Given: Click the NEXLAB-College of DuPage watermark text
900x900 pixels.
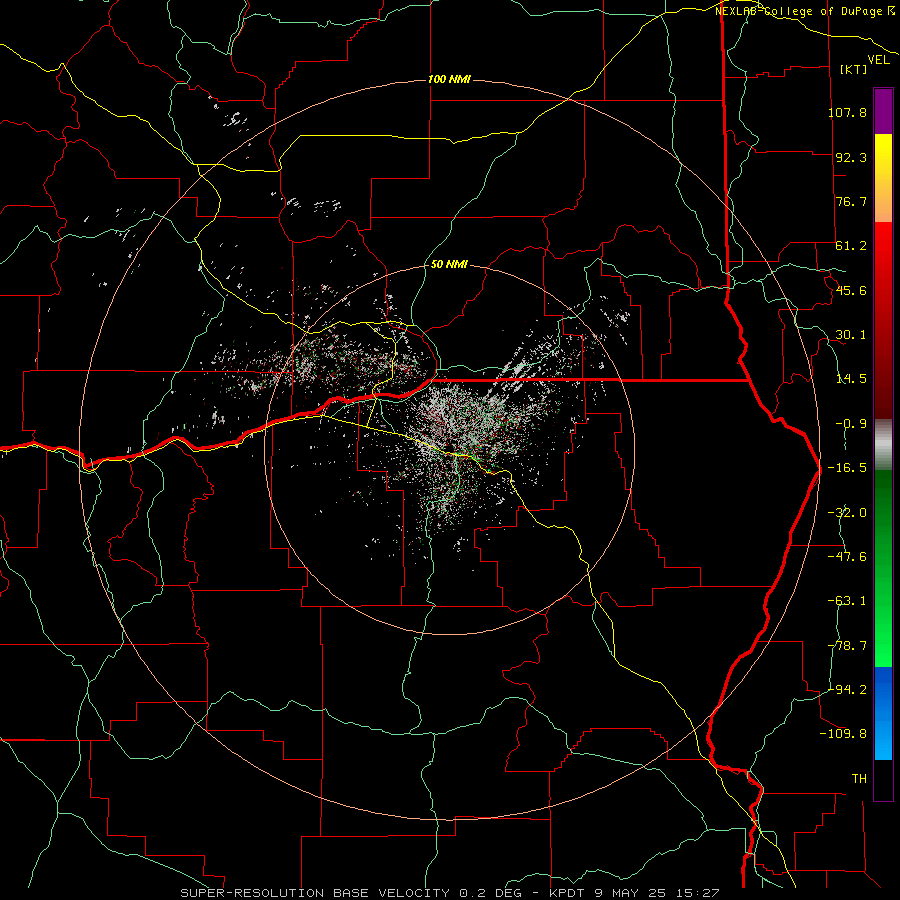Looking at the screenshot, I should click(x=804, y=11).
